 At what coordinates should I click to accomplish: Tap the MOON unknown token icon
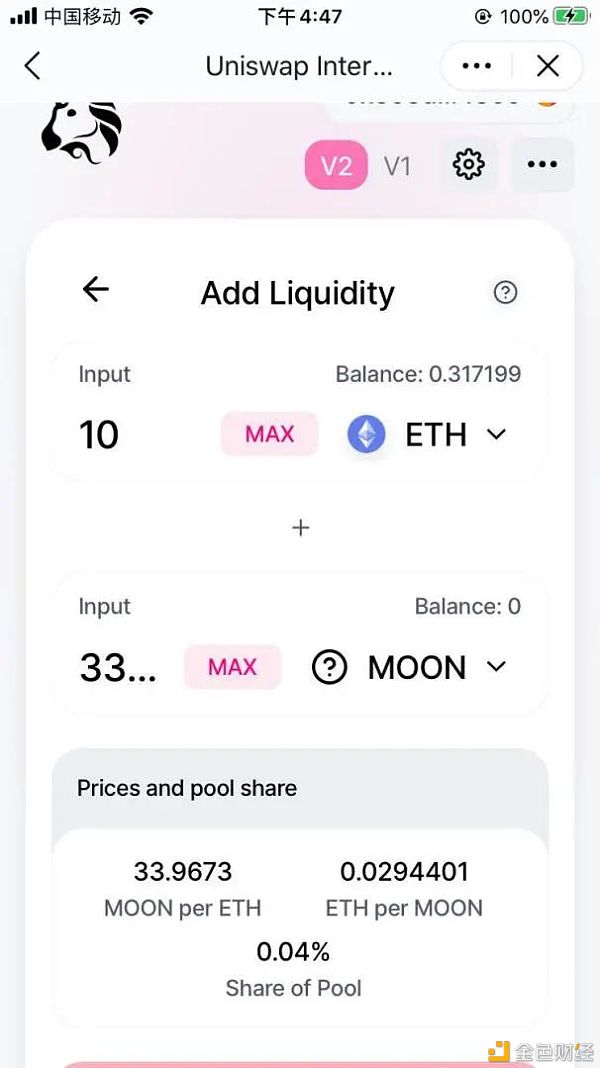coord(330,667)
